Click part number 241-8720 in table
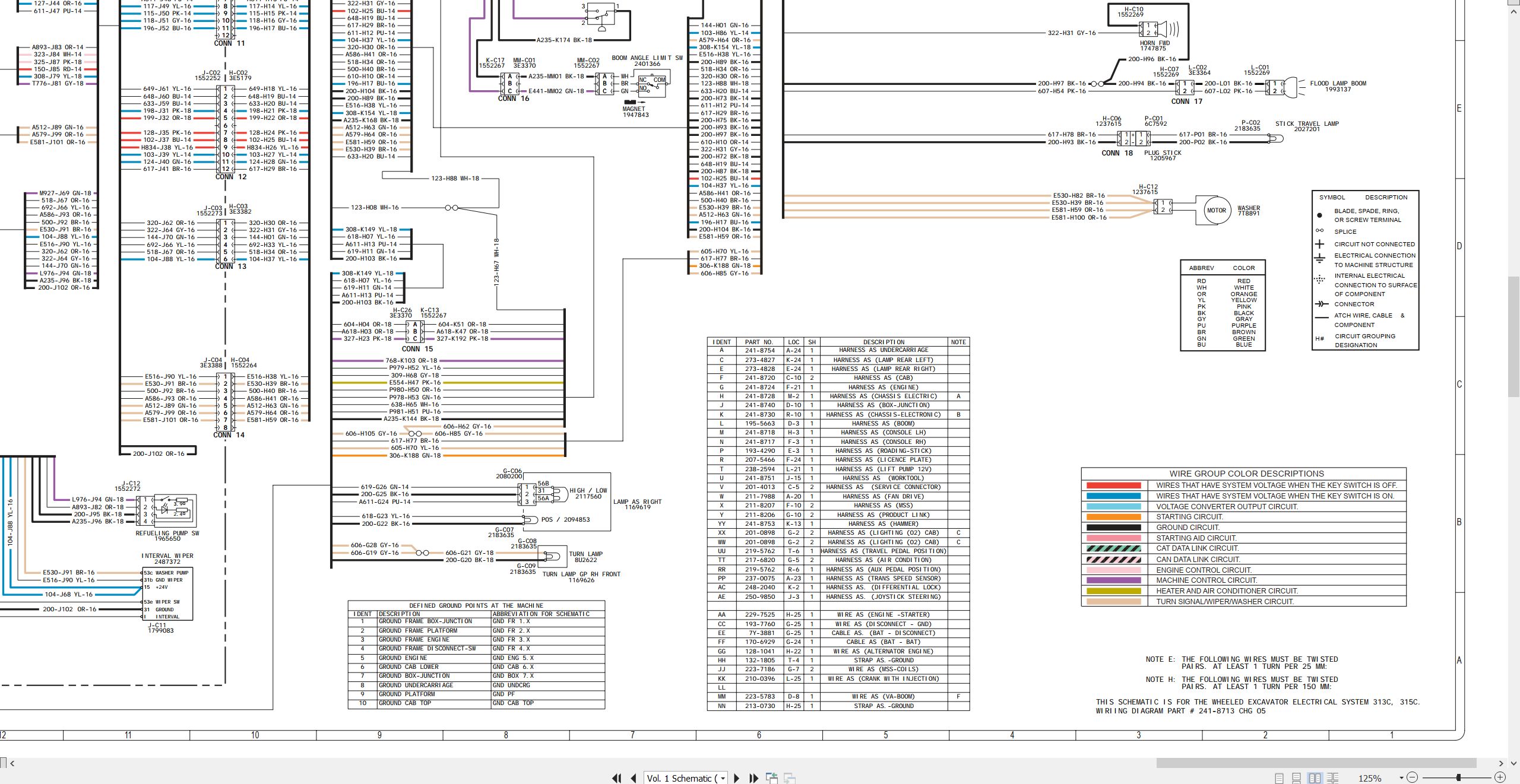Screen dimensions: 1520x784 [x=759, y=378]
